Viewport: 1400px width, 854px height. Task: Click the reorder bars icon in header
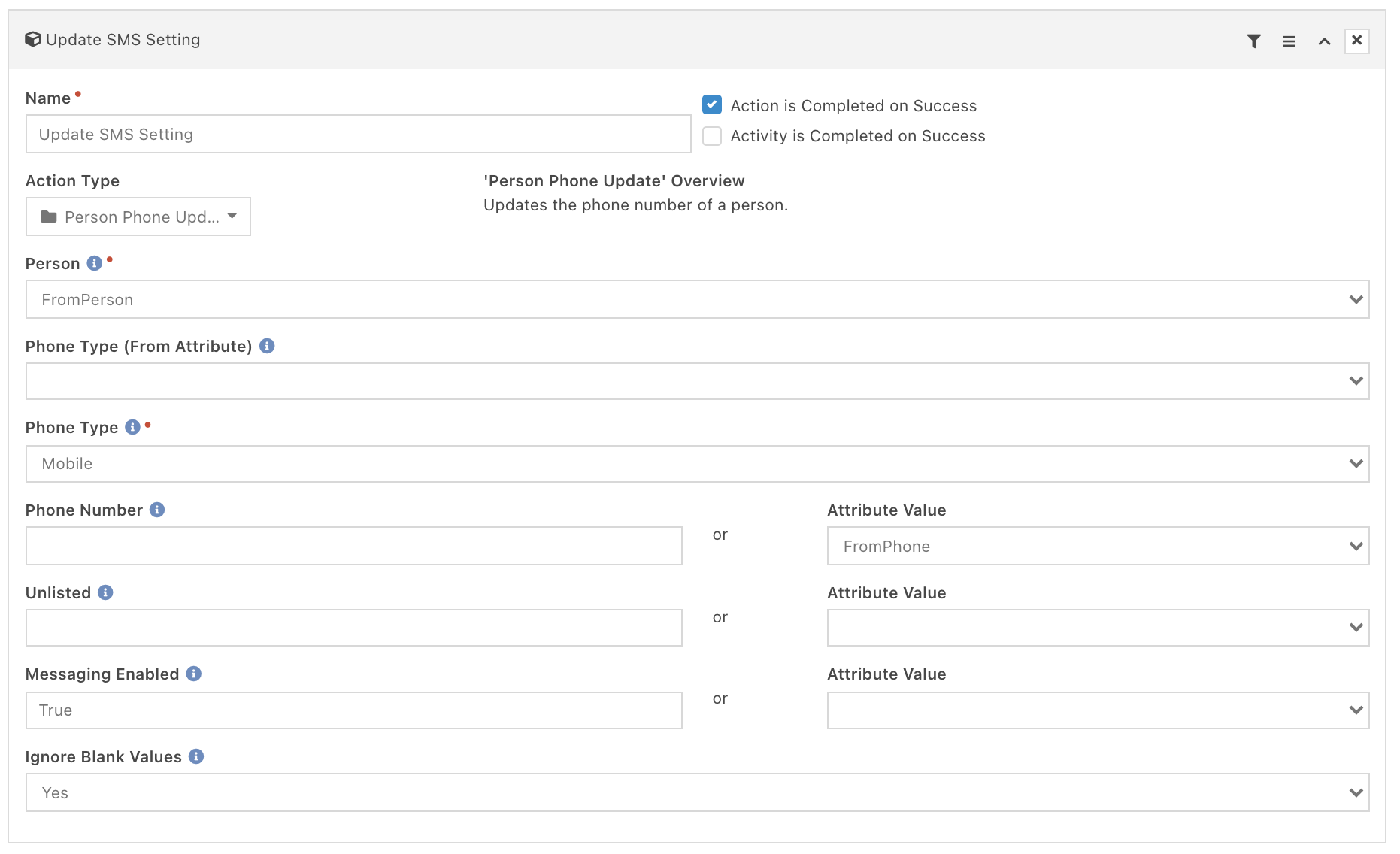tap(1289, 41)
